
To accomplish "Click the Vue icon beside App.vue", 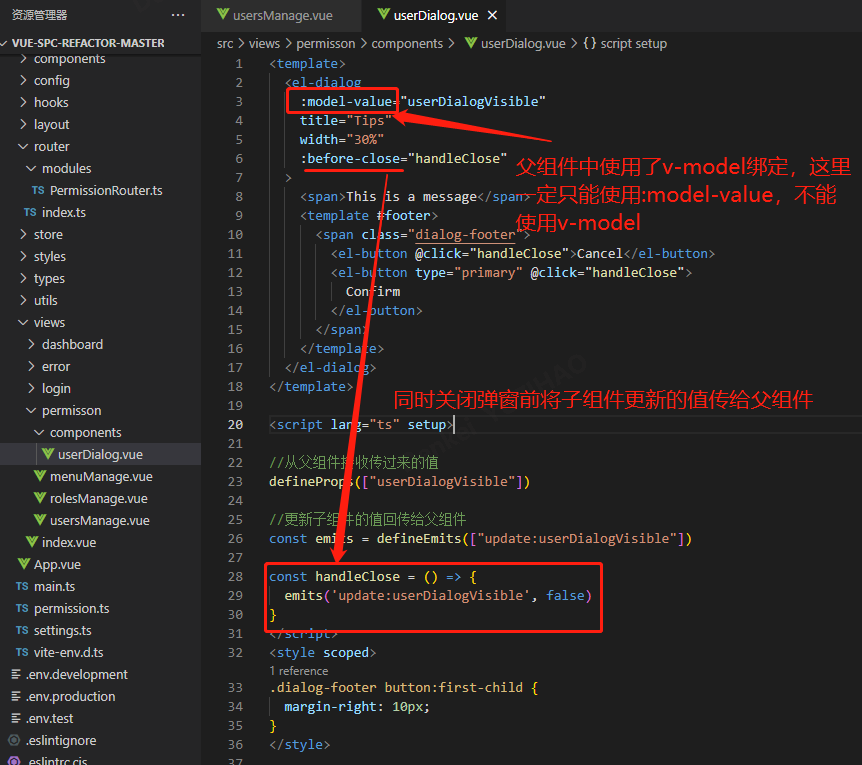I will 24,563.
